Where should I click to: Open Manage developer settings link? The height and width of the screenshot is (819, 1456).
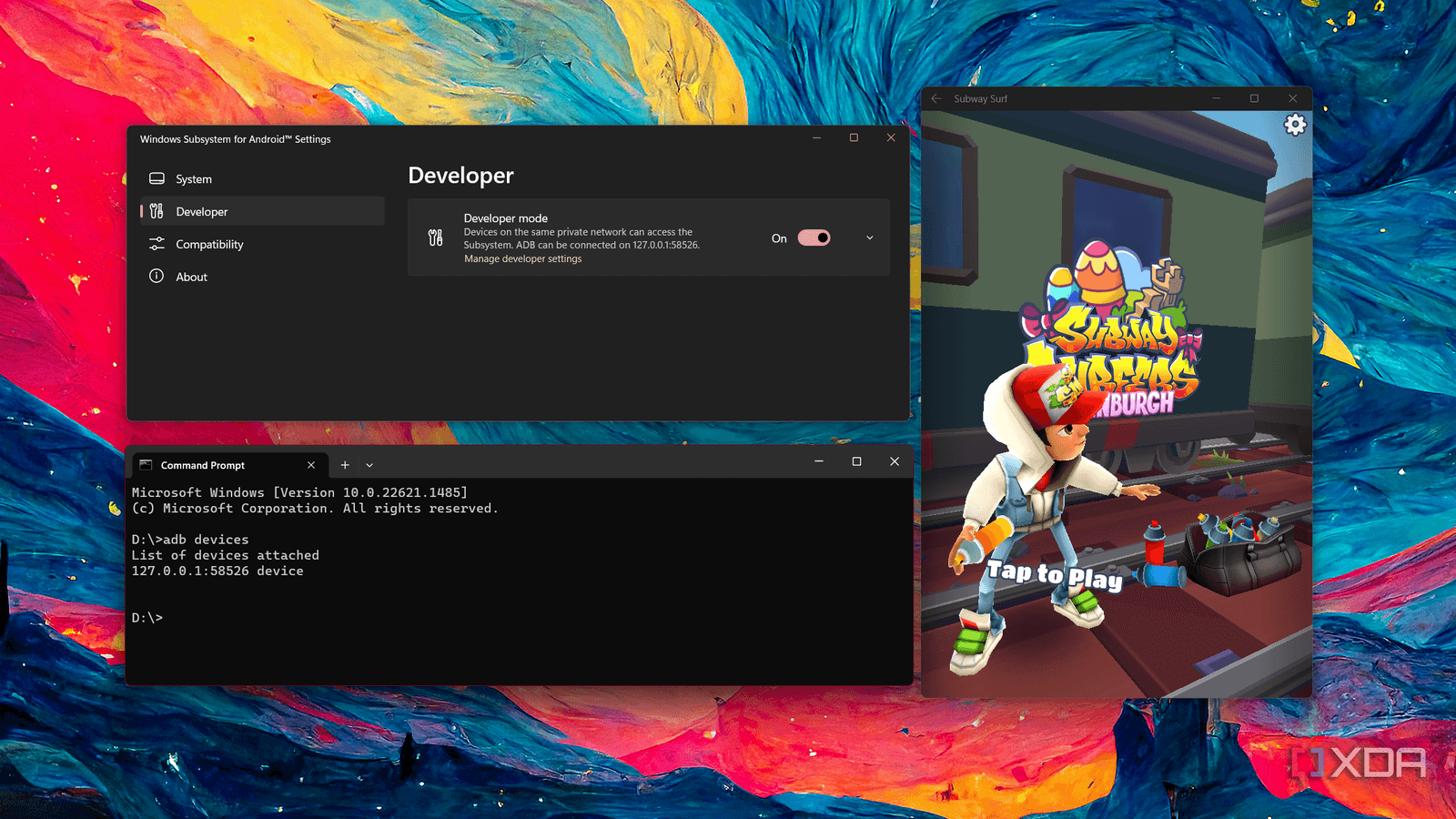[x=522, y=259]
